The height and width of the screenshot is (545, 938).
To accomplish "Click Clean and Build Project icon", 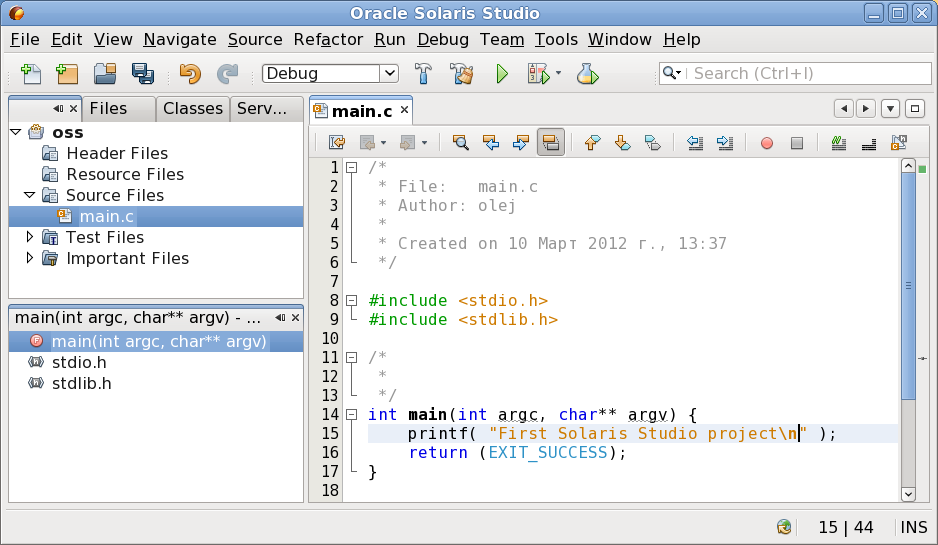I will pos(461,74).
